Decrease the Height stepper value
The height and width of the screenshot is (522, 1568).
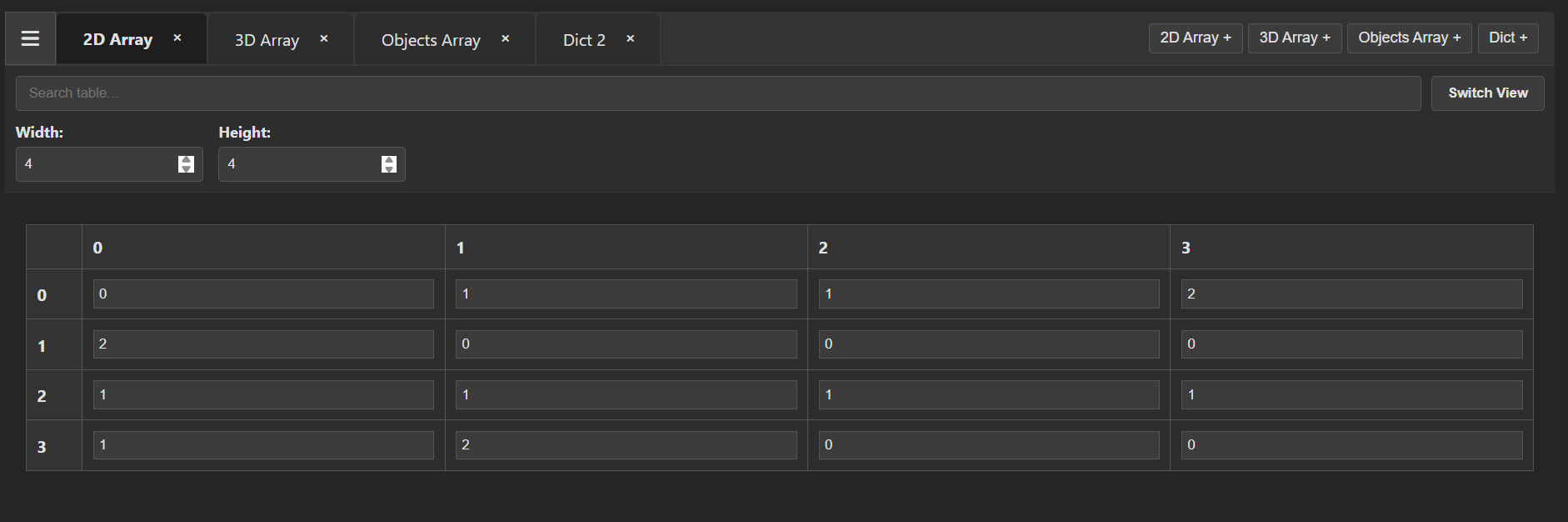389,169
